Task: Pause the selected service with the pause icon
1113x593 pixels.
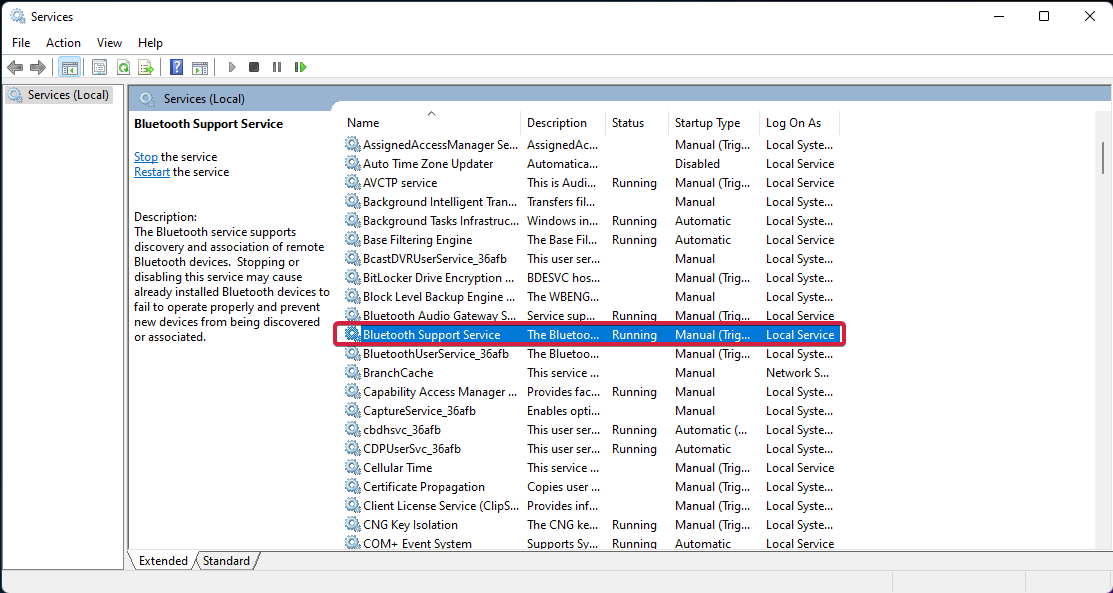Action: 277,67
